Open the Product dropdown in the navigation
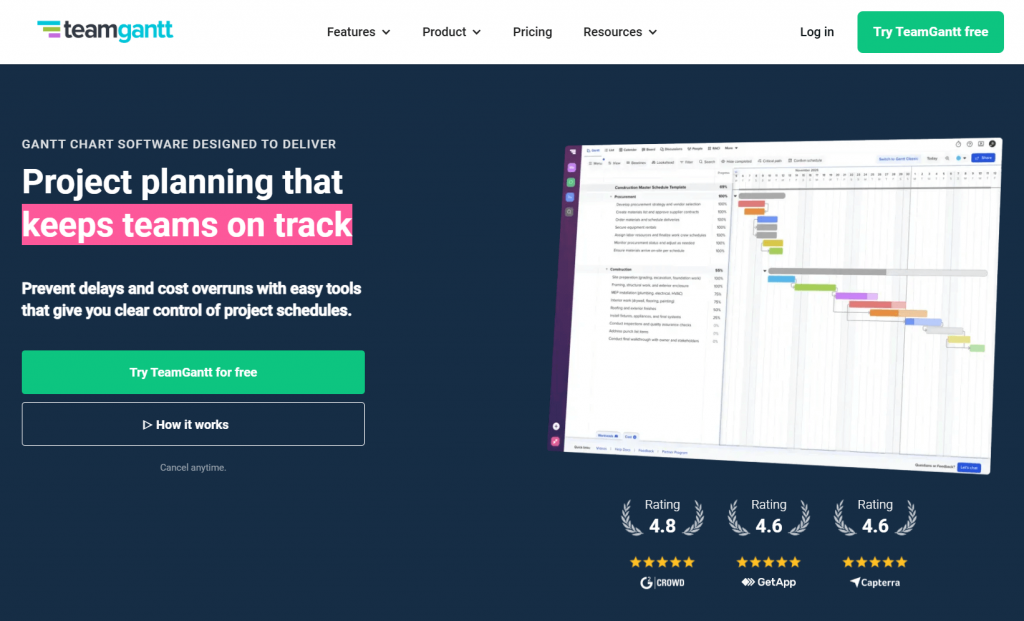 (x=451, y=32)
